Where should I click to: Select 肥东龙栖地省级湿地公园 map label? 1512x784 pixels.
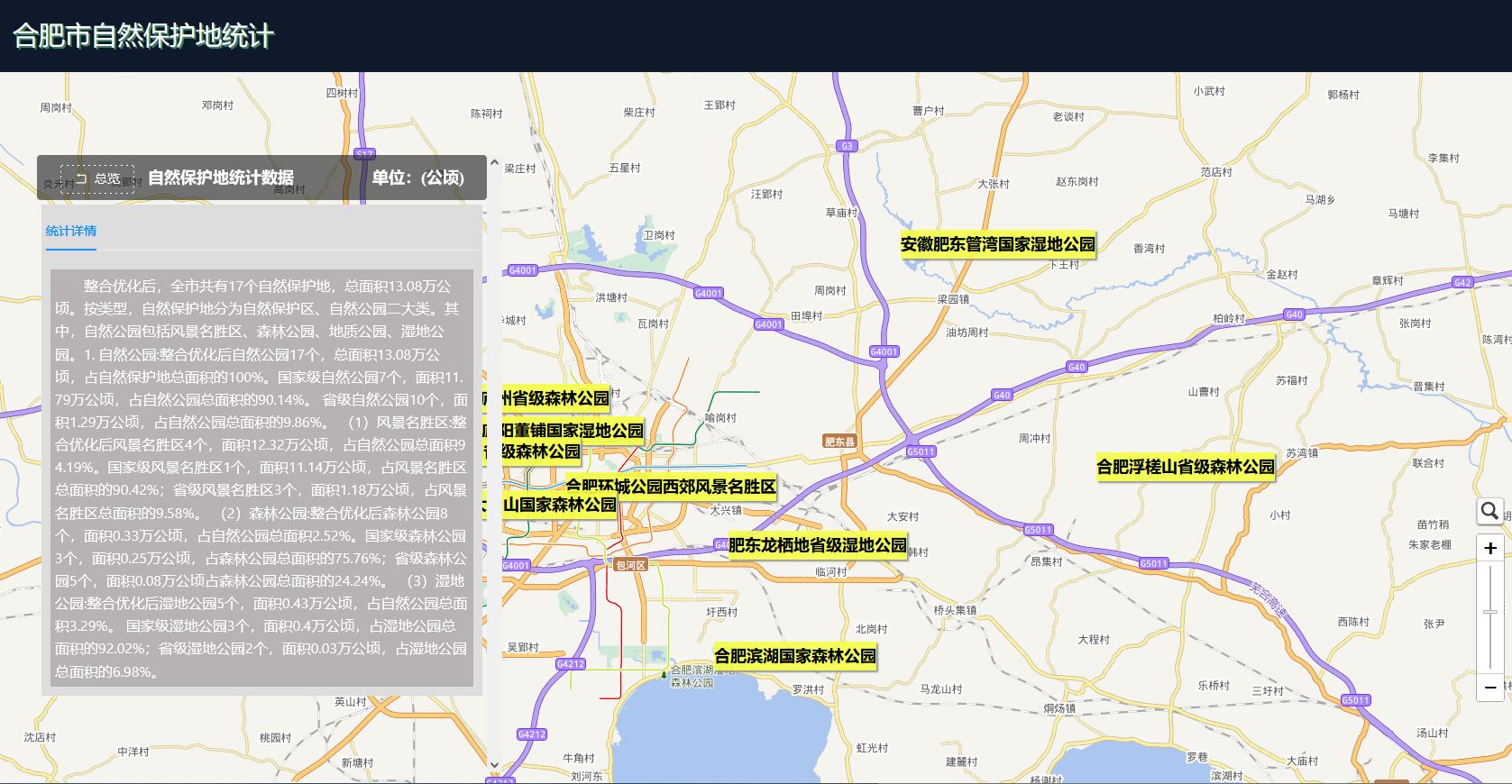click(x=818, y=545)
